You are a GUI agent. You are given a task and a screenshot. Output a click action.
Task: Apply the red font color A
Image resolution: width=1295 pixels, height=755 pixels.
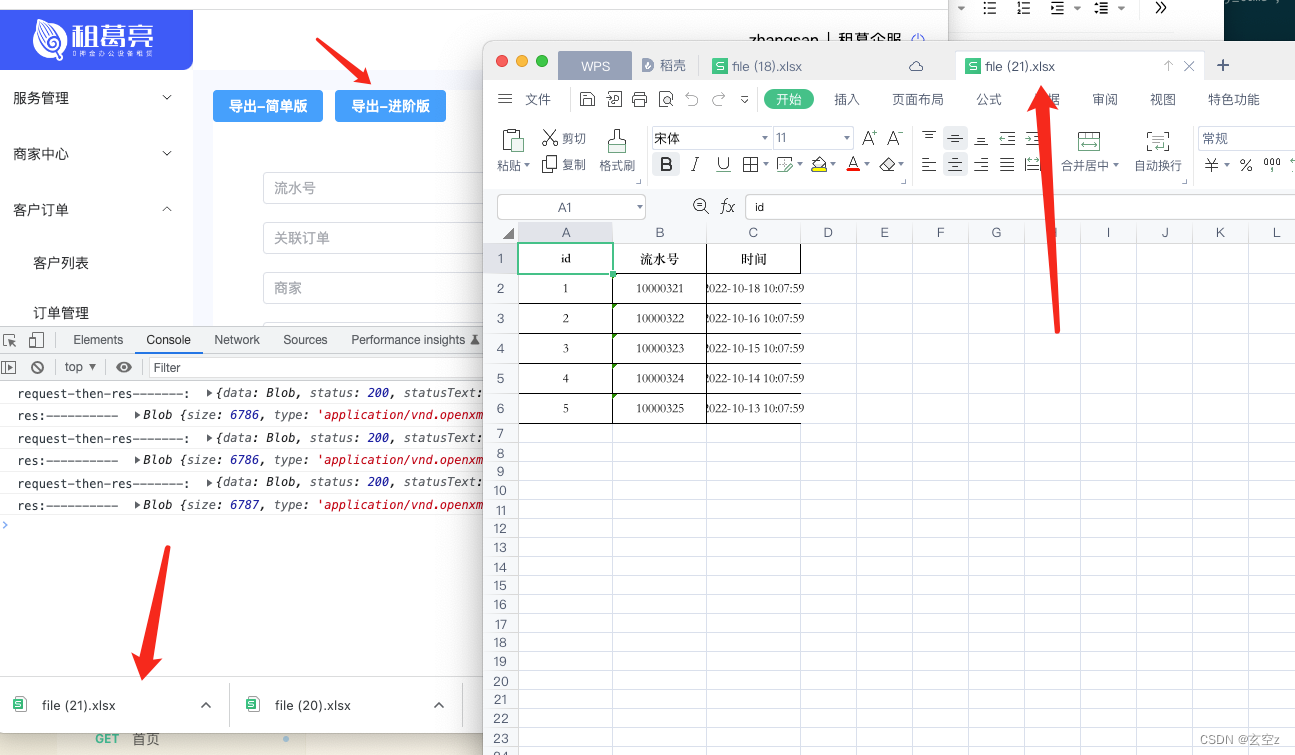point(853,164)
